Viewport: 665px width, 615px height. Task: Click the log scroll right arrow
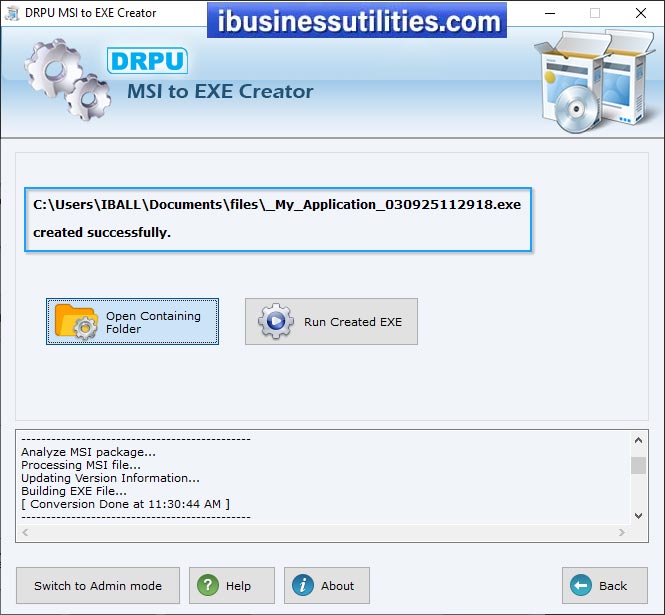622,532
